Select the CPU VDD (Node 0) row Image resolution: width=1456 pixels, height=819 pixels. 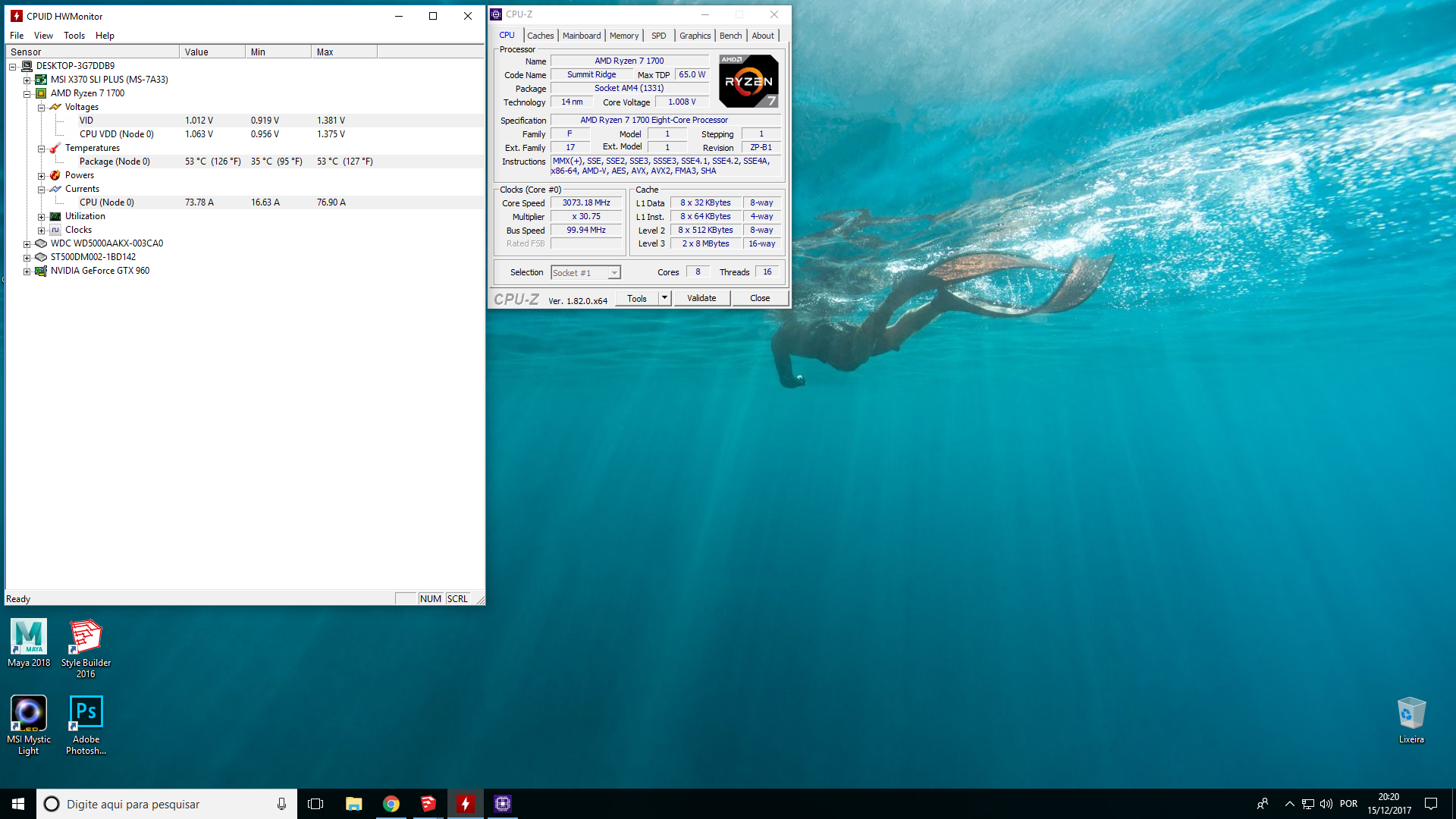[x=244, y=134]
